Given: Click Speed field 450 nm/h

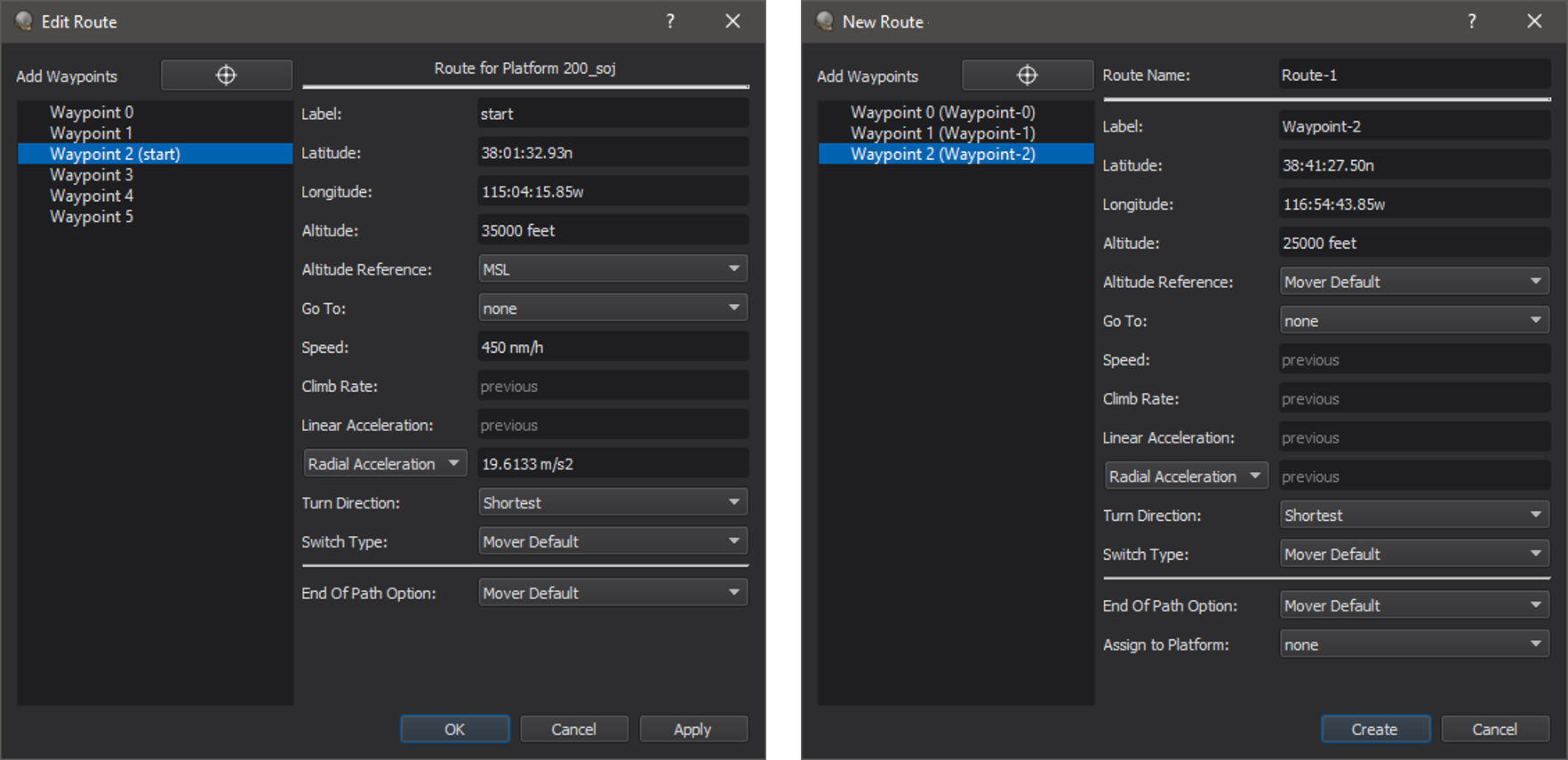Looking at the screenshot, I should 613,348.
